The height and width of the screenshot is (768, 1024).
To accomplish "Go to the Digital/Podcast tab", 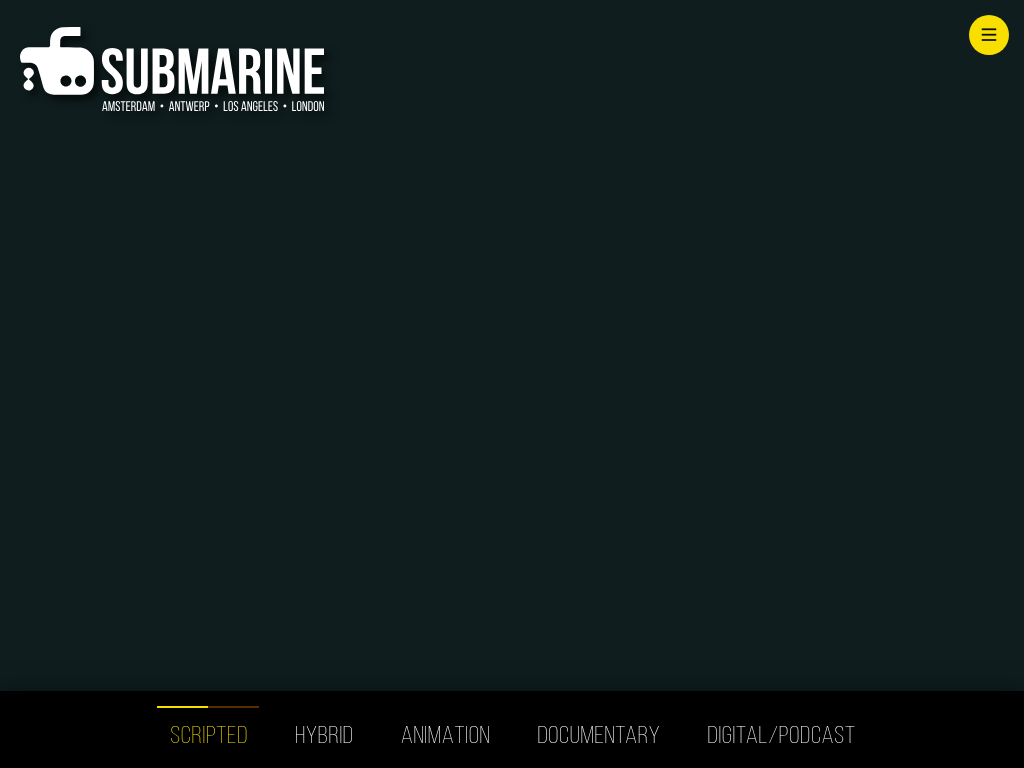I will [780, 735].
